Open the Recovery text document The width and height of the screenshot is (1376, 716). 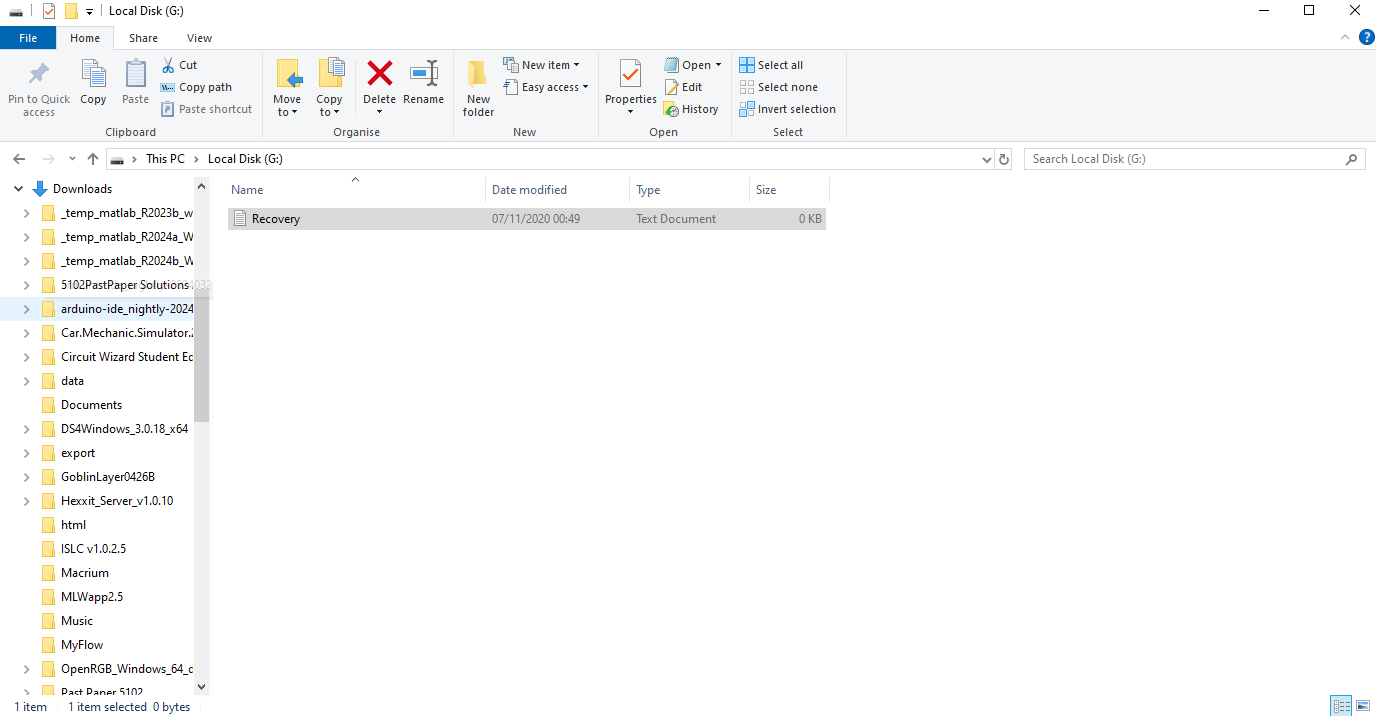coord(276,218)
